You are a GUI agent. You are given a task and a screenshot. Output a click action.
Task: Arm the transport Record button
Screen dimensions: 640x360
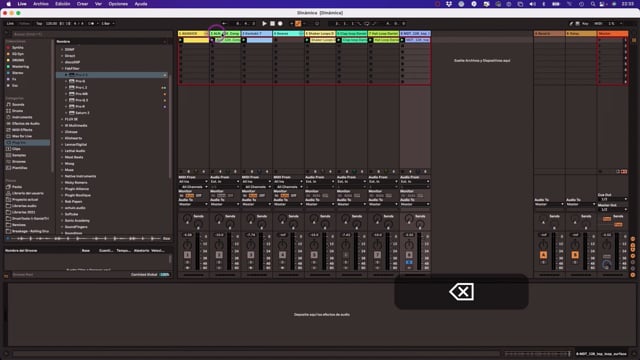pyautogui.click(x=280, y=24)
